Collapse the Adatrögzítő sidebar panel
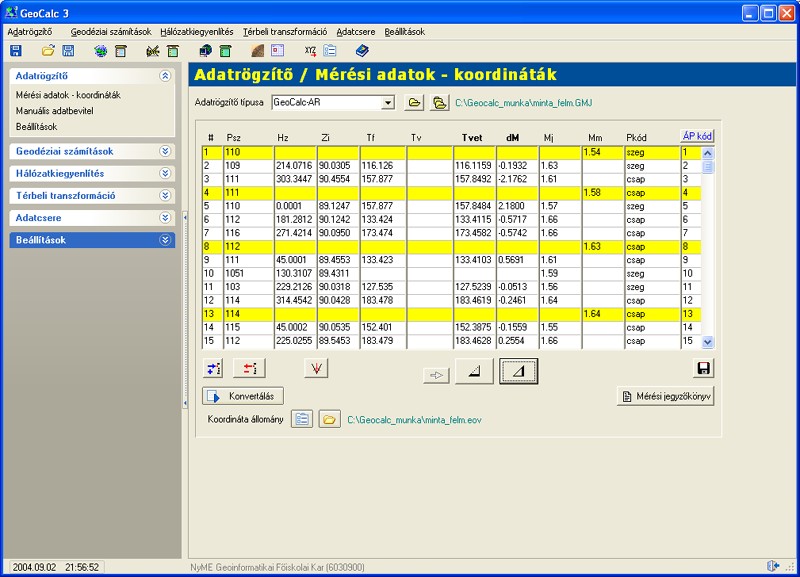Screen dimensions: 800x577 165,76
